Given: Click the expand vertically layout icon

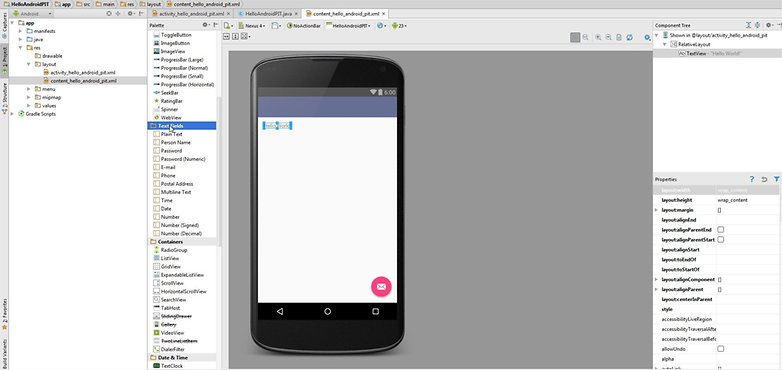Looking at the screenshot, I should pyautogui.click(x=235, y=36).
